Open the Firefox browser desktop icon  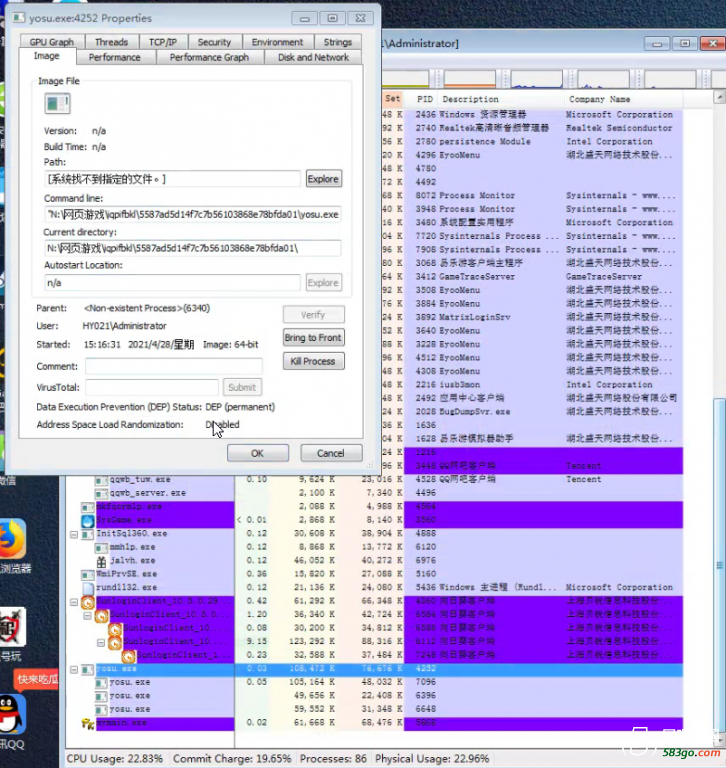click(12, 539)
